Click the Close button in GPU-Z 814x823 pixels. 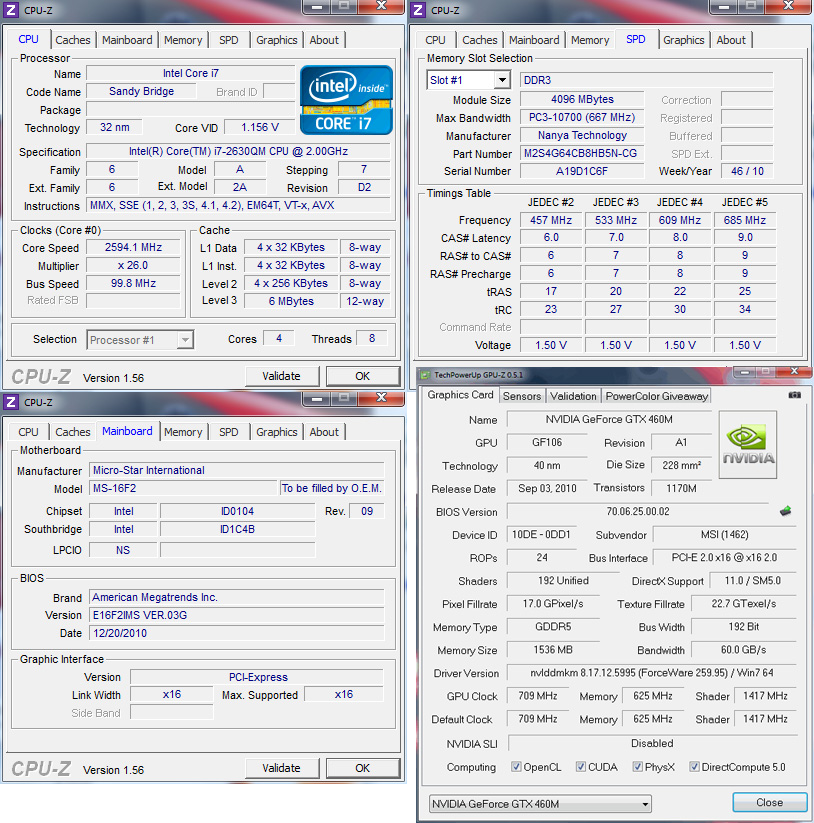[769, 803]
